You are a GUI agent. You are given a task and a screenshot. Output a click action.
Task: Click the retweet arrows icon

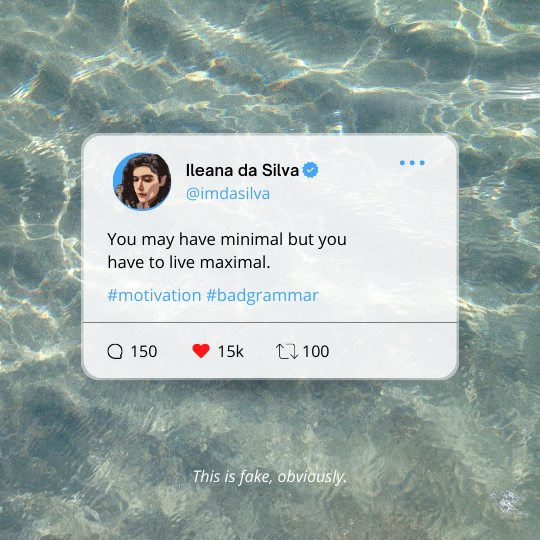tap(287, 351)
